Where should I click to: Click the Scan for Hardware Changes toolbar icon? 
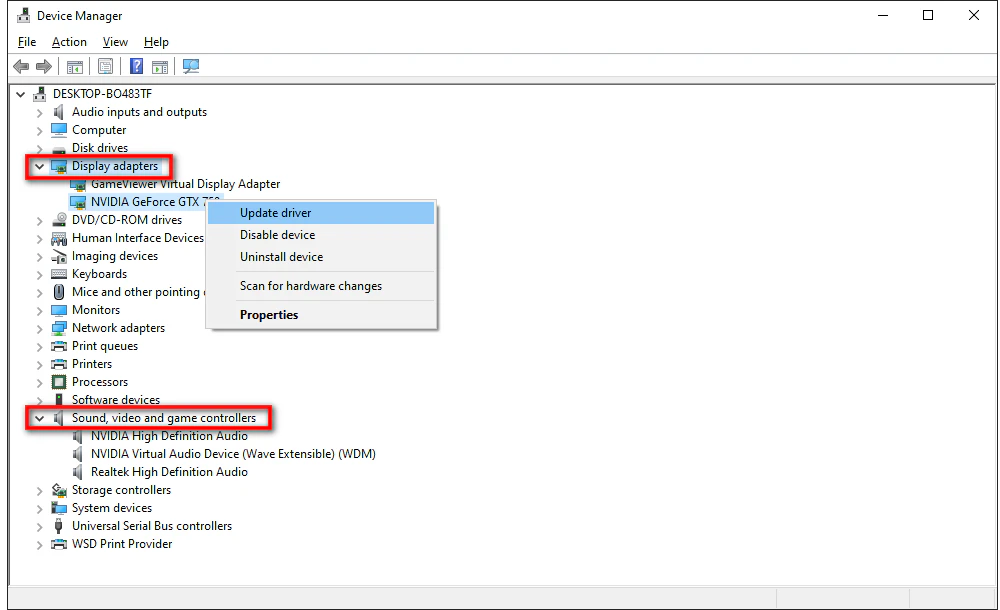pyautogui.click(x=191, y=66)
